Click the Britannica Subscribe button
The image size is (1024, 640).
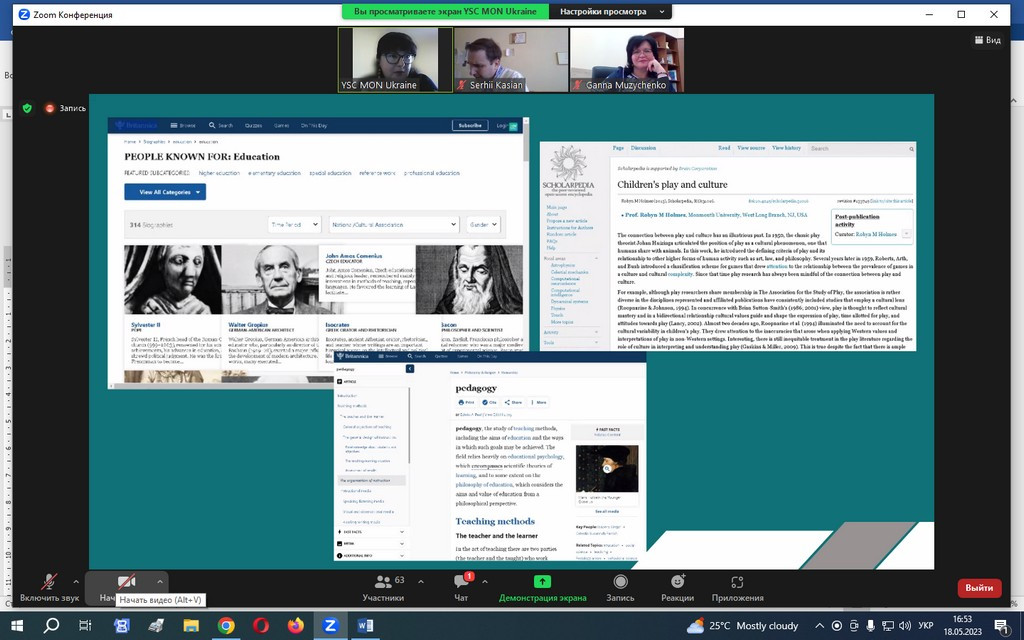[470, 125]
